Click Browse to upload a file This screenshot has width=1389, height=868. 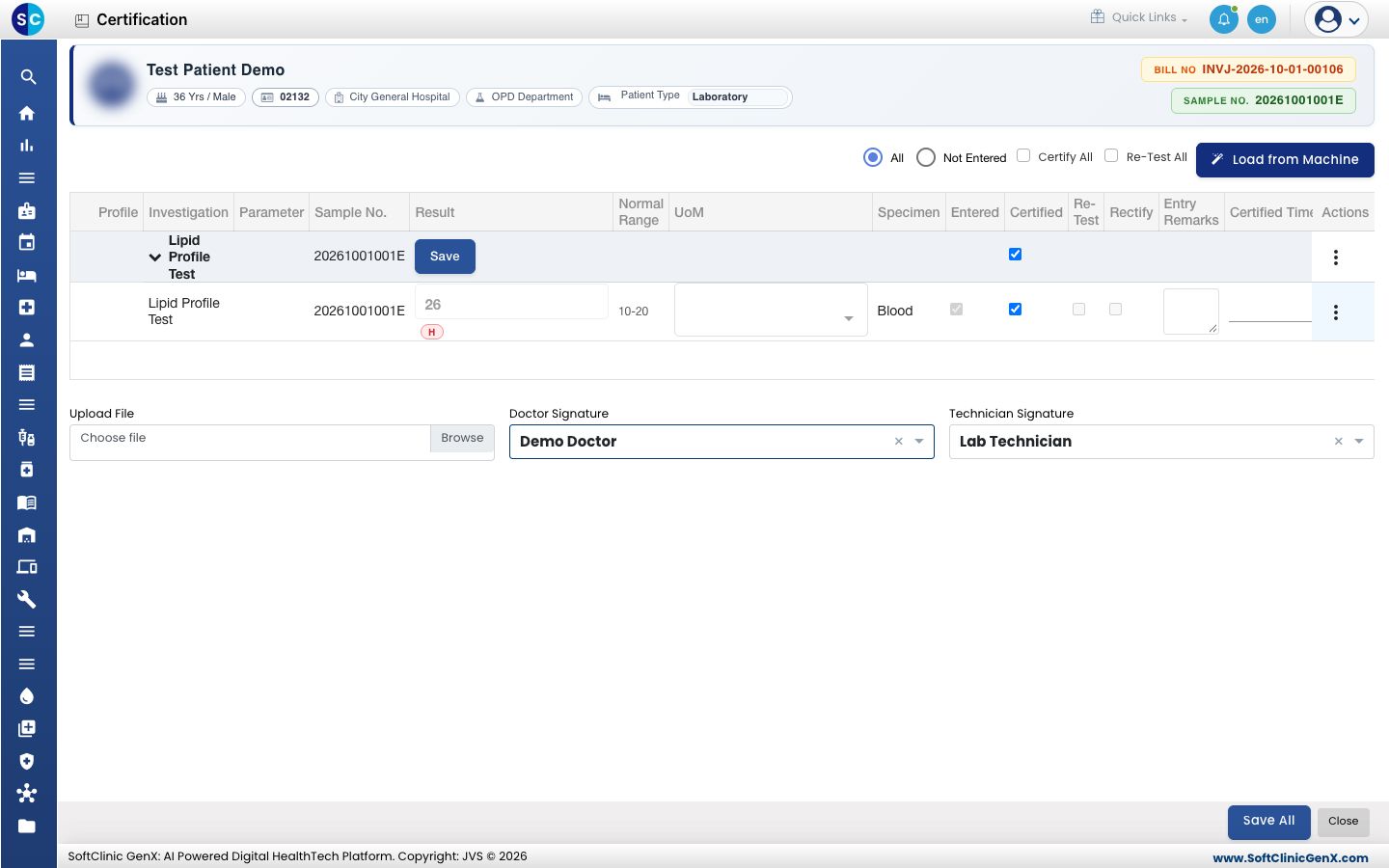(x=462, y=439)
